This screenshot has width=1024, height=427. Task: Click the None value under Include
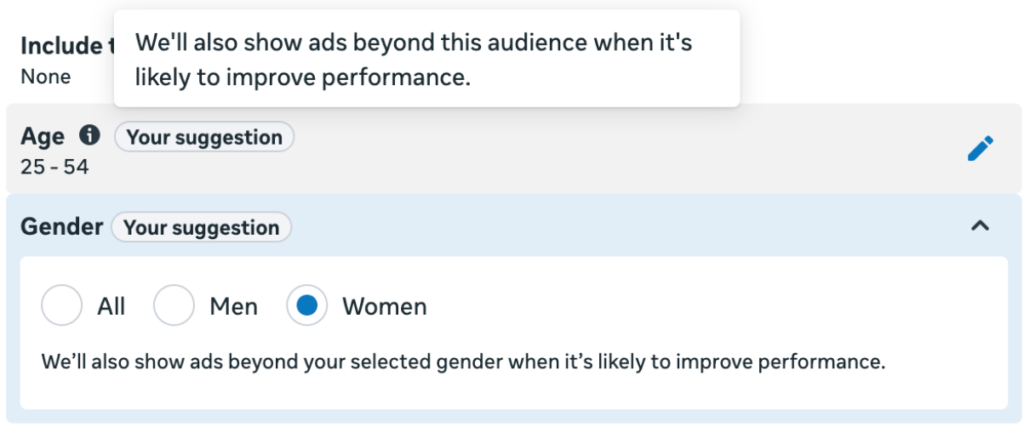[x=46, y=76]
